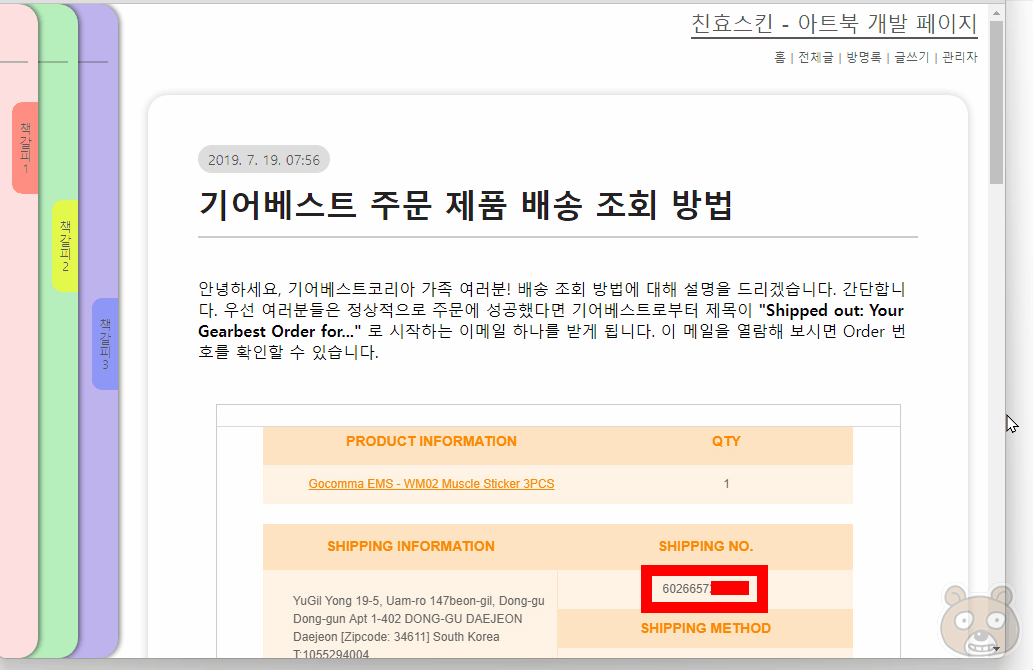Click the PRODUCT INFORMATION header
1033x670 pixels.
[x=432, y=441]
